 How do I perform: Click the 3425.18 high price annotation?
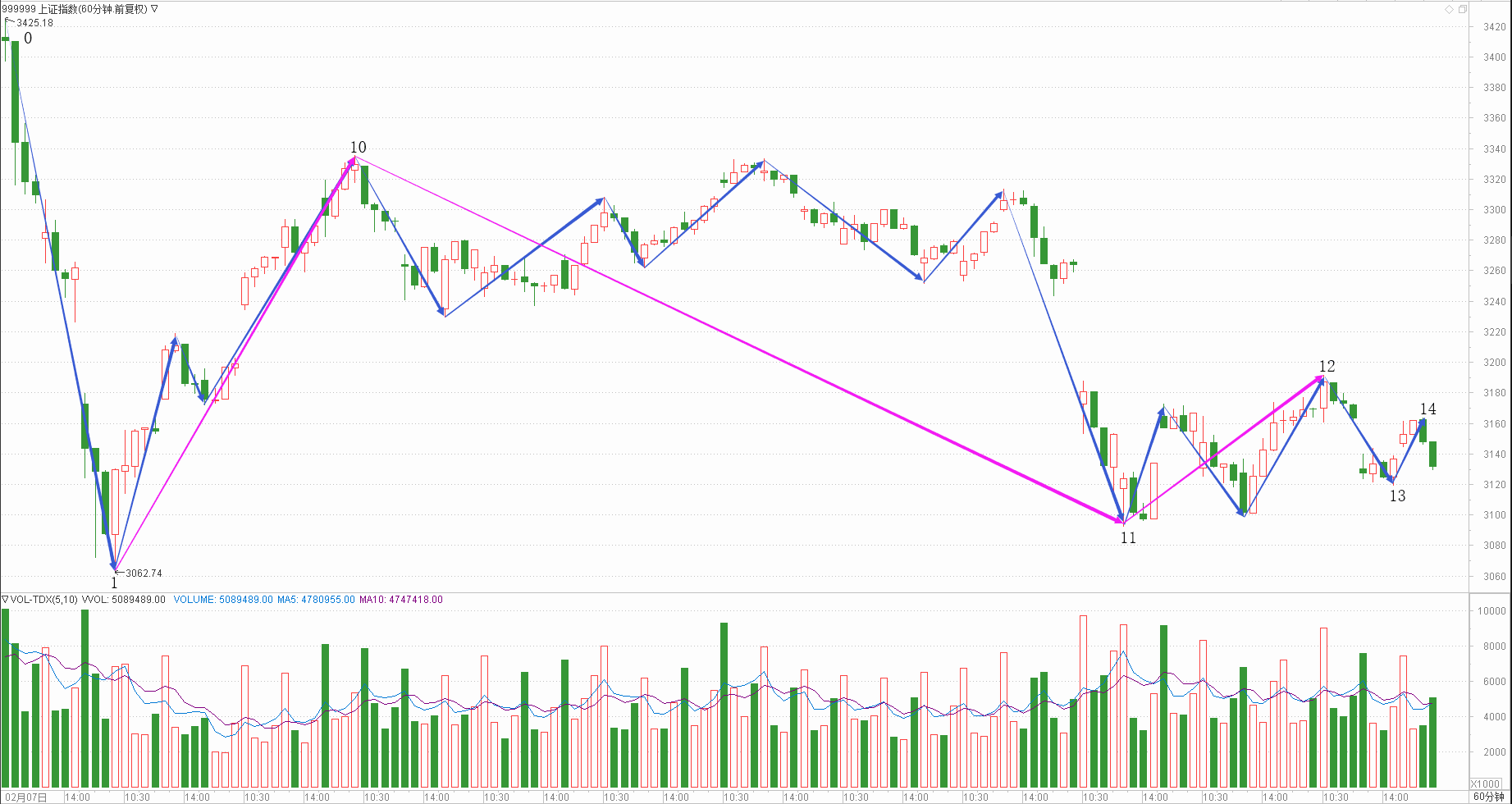click(x=34, y=23)
